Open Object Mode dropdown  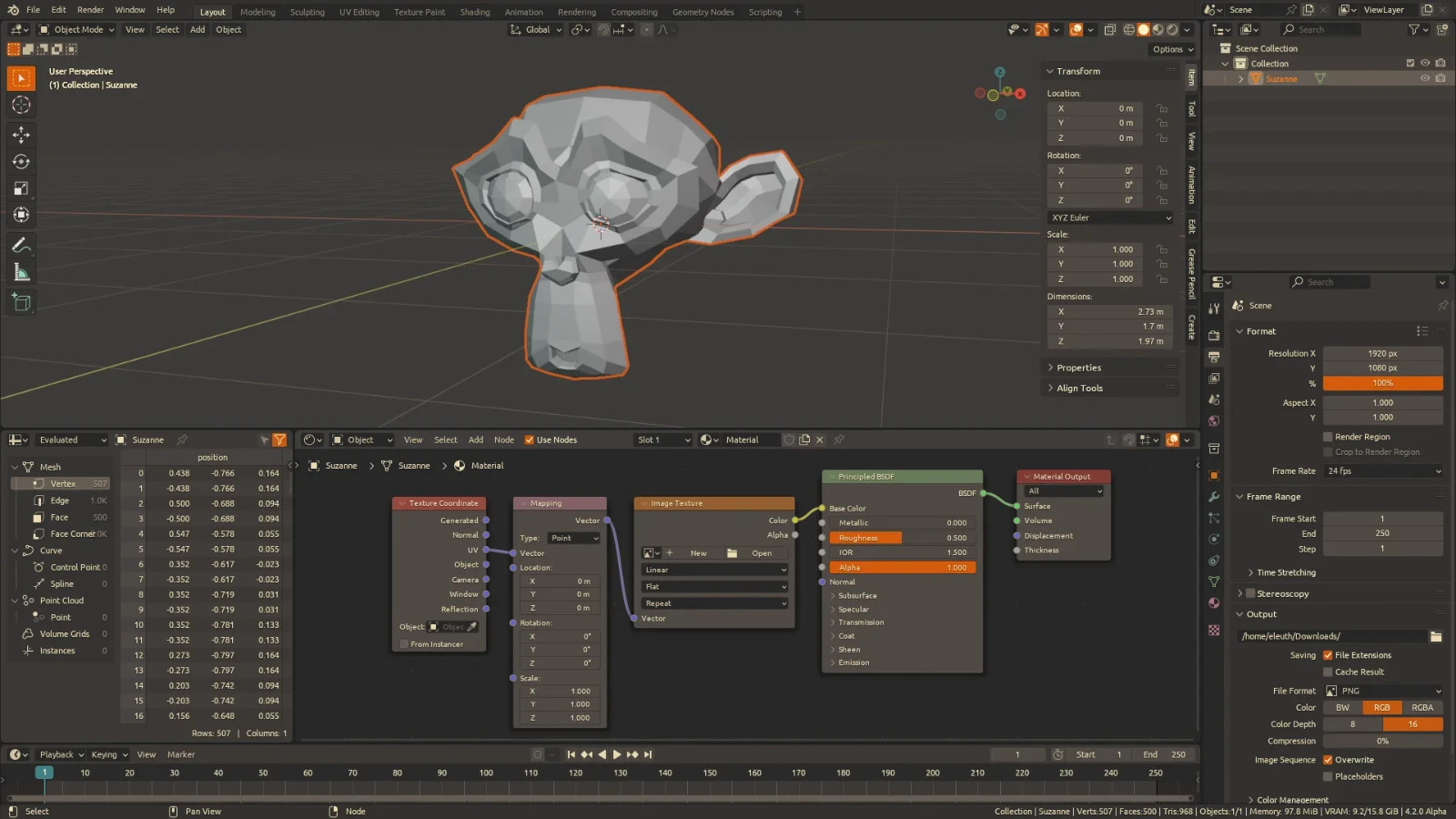tap(77, 30)
